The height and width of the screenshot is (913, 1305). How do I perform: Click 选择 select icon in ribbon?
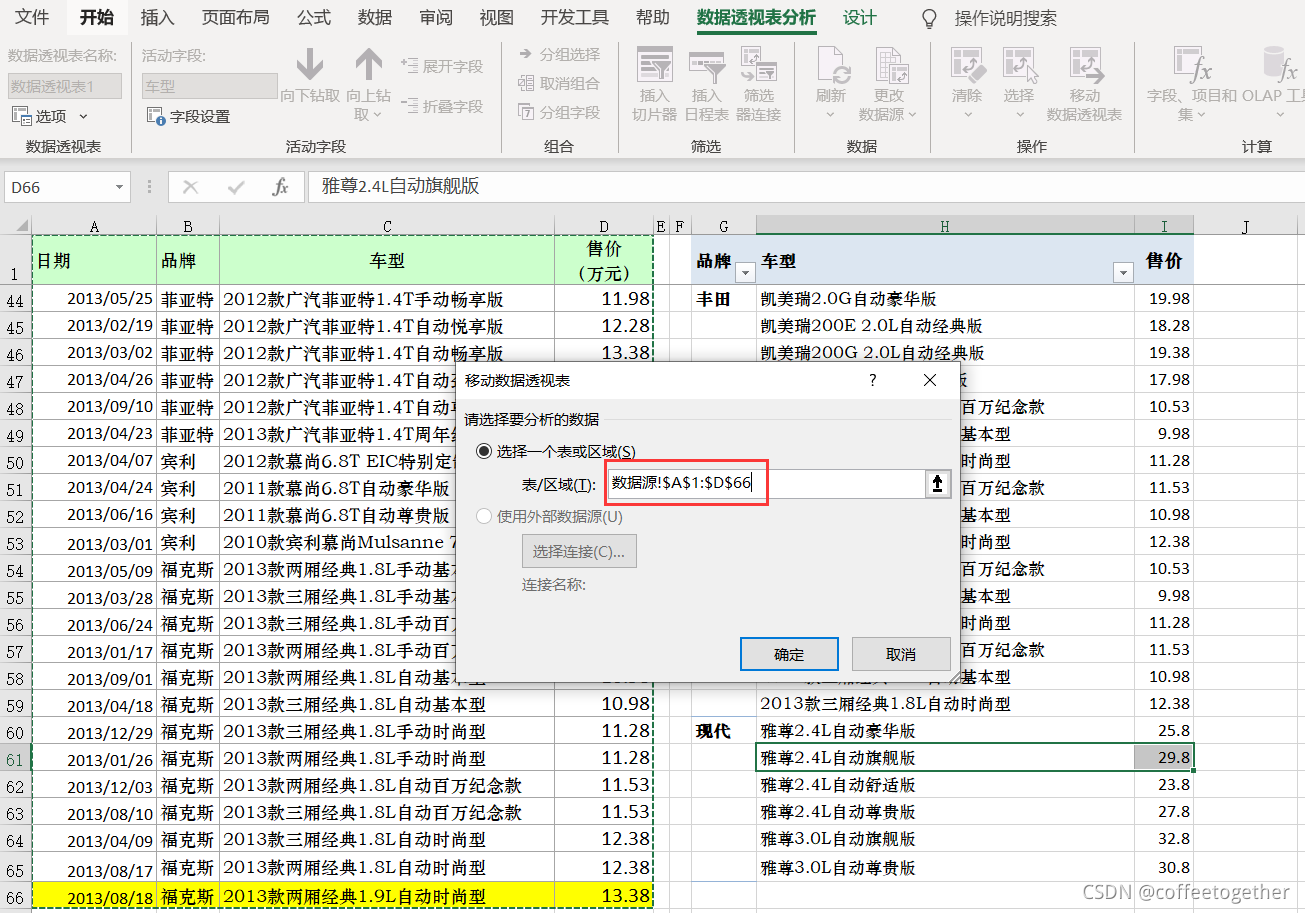1019,66
